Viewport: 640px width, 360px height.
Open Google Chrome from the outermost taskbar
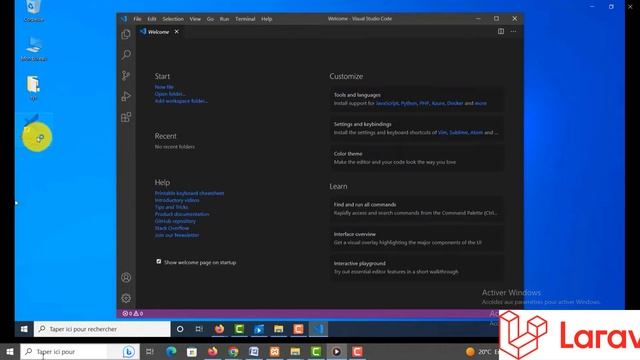pyautogui.click(x=233, y=351)
